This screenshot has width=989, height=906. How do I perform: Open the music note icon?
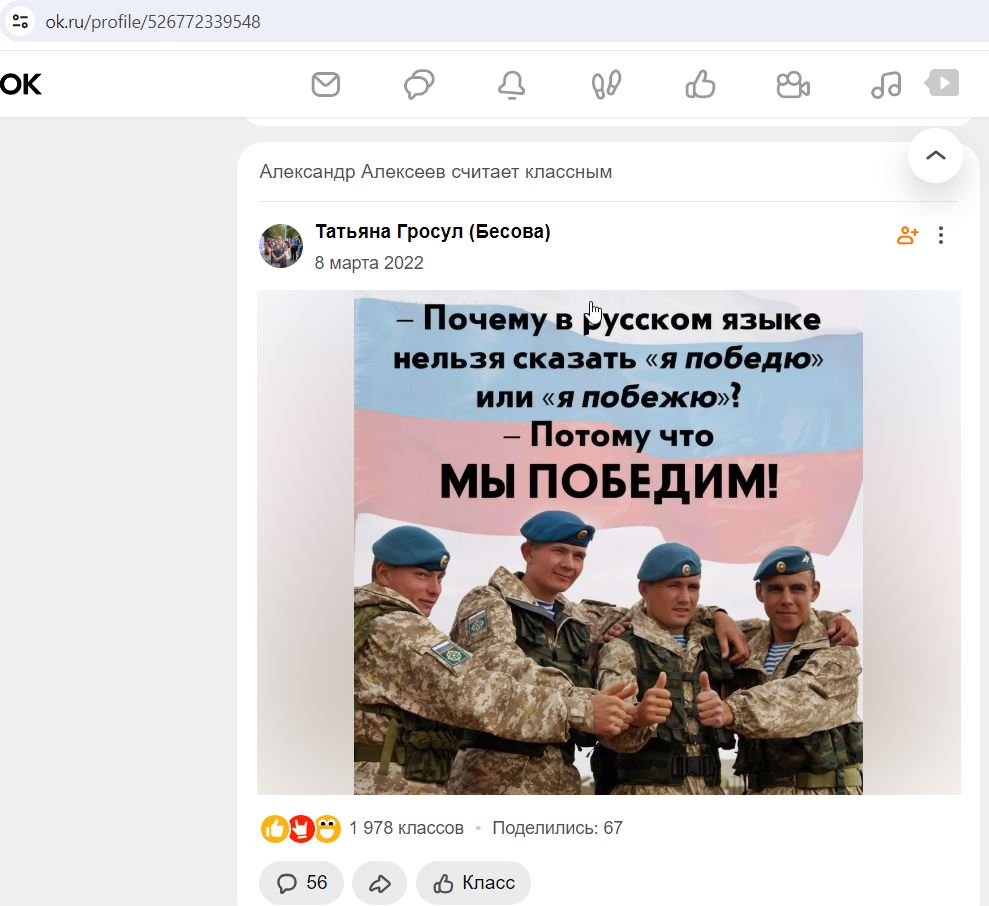coord(886,85)
